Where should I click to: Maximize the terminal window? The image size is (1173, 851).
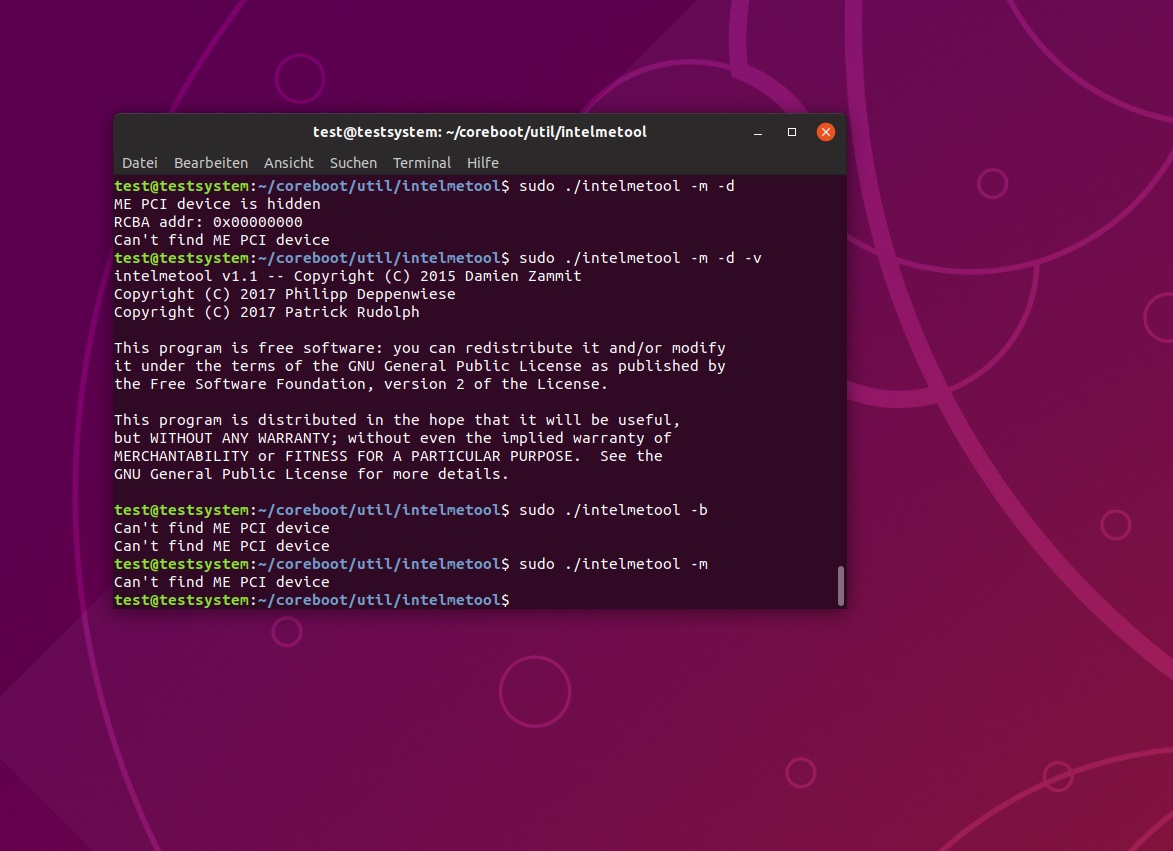pyautogui.click(x=791, y=132)
